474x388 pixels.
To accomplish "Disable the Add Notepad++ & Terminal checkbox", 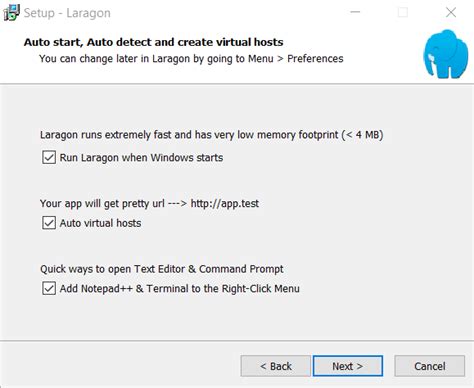I will pyautogui.click(x=49, y=288).
